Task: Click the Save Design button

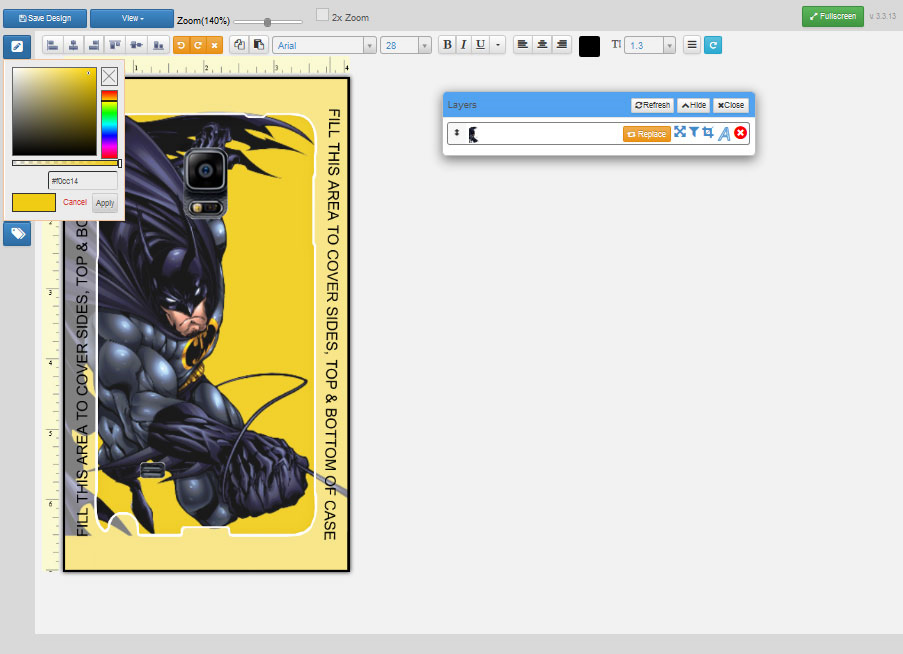Action: (x=44, y=18)
